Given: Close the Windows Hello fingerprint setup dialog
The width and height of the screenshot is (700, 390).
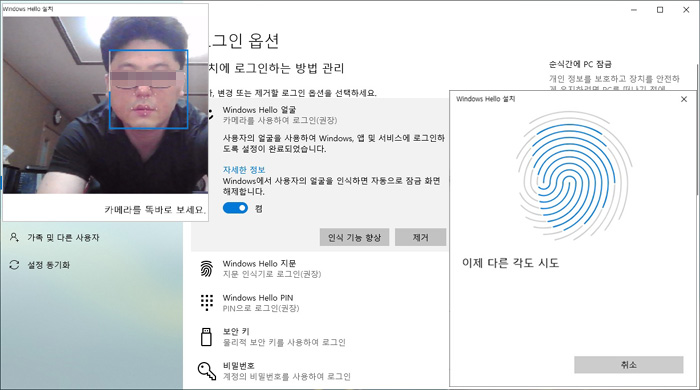Looking at the screenshot, I should coord(684,99).
